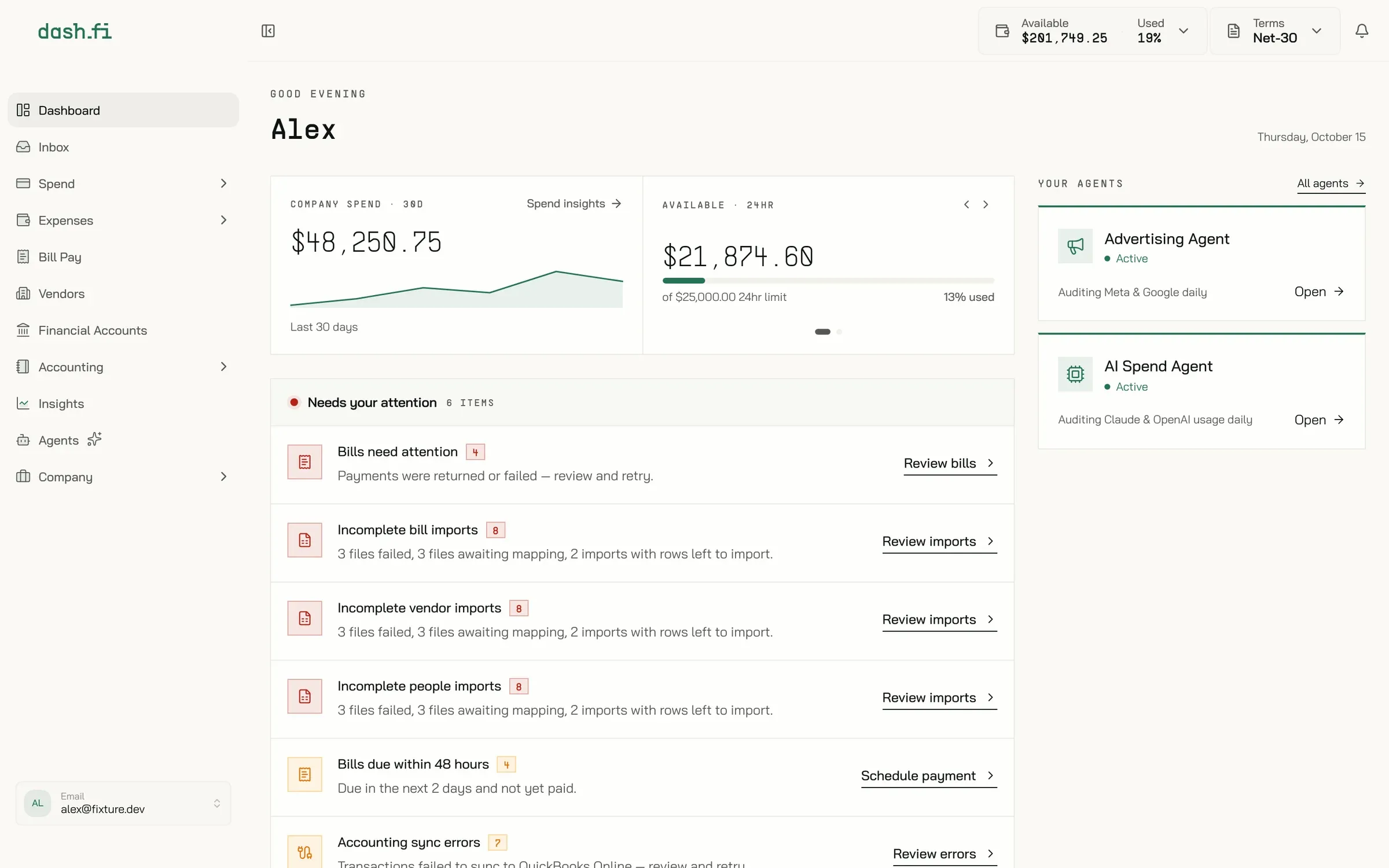
Task: Click Schedule payment link
Action: coord(929,776)
